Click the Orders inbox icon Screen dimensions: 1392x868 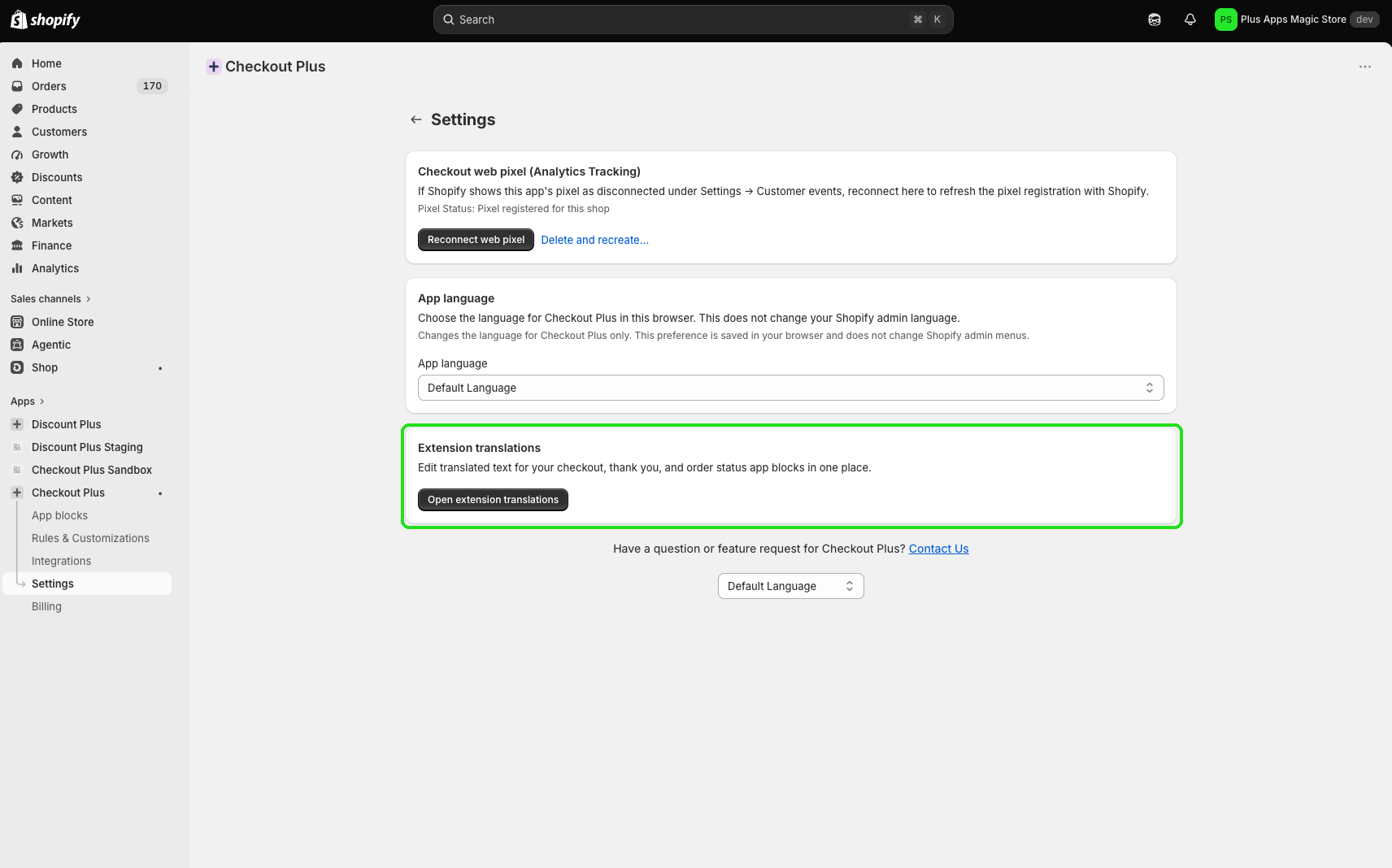coord(17,86)
